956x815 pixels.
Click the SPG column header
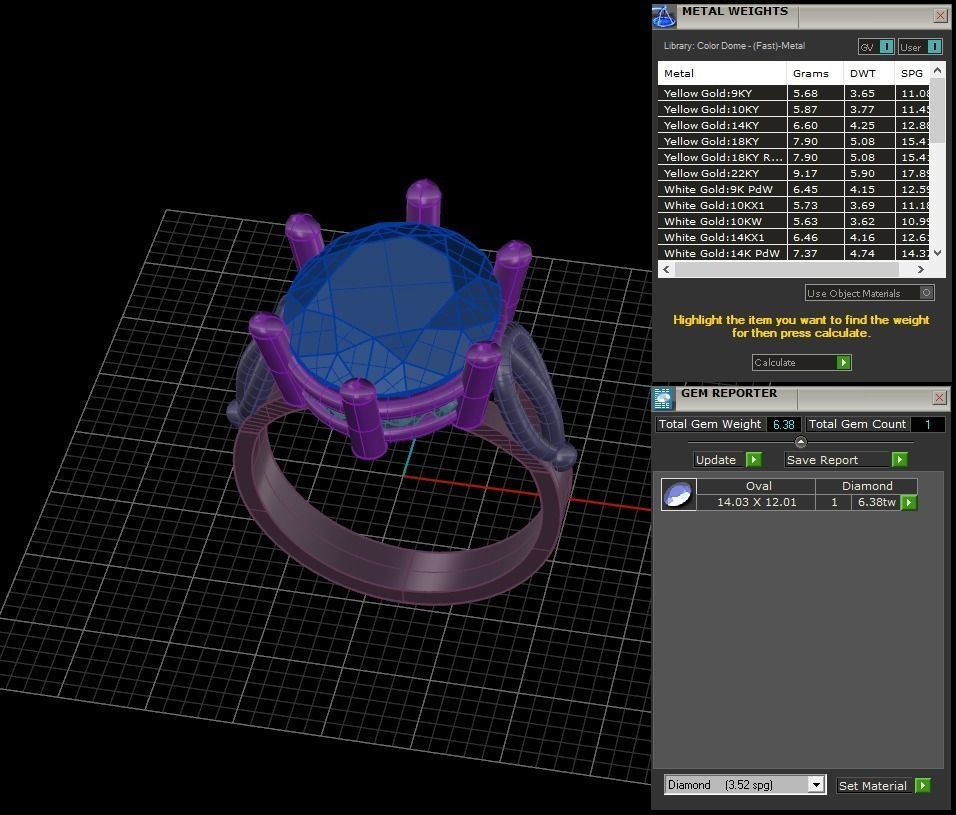coord(913,73)
